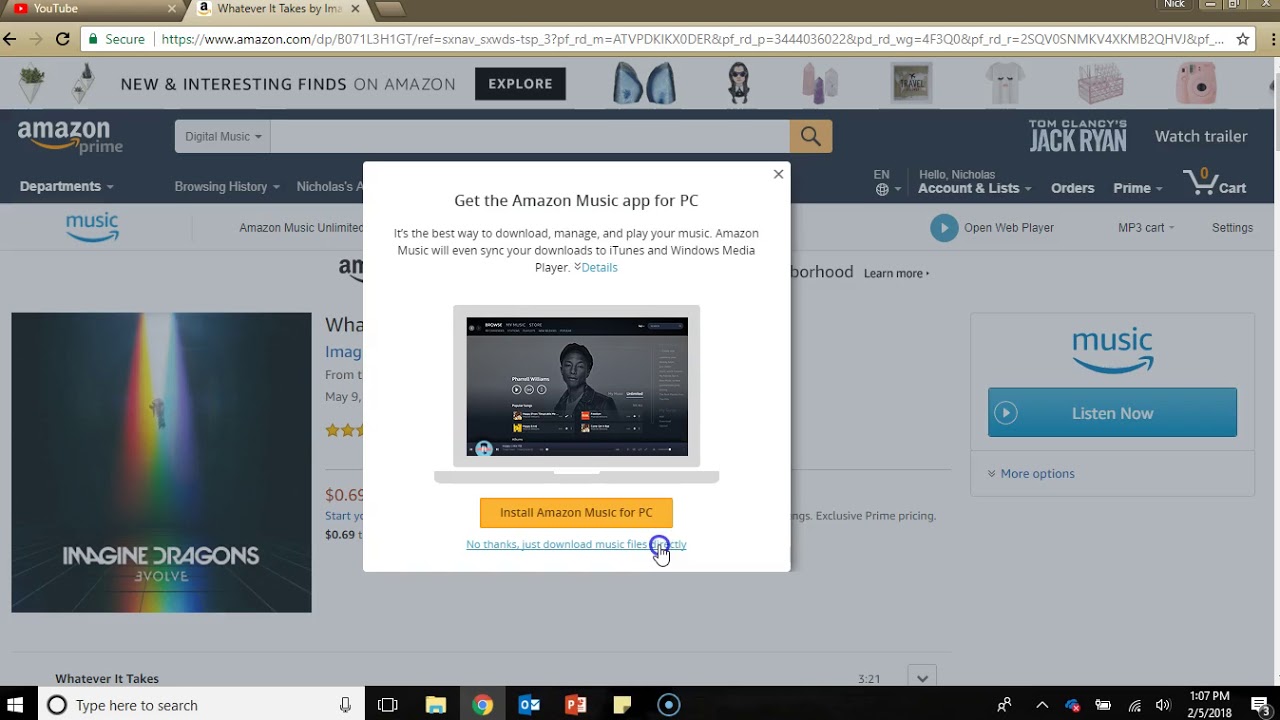Close the Amazon Music app dialog

[x=778, y=174]
